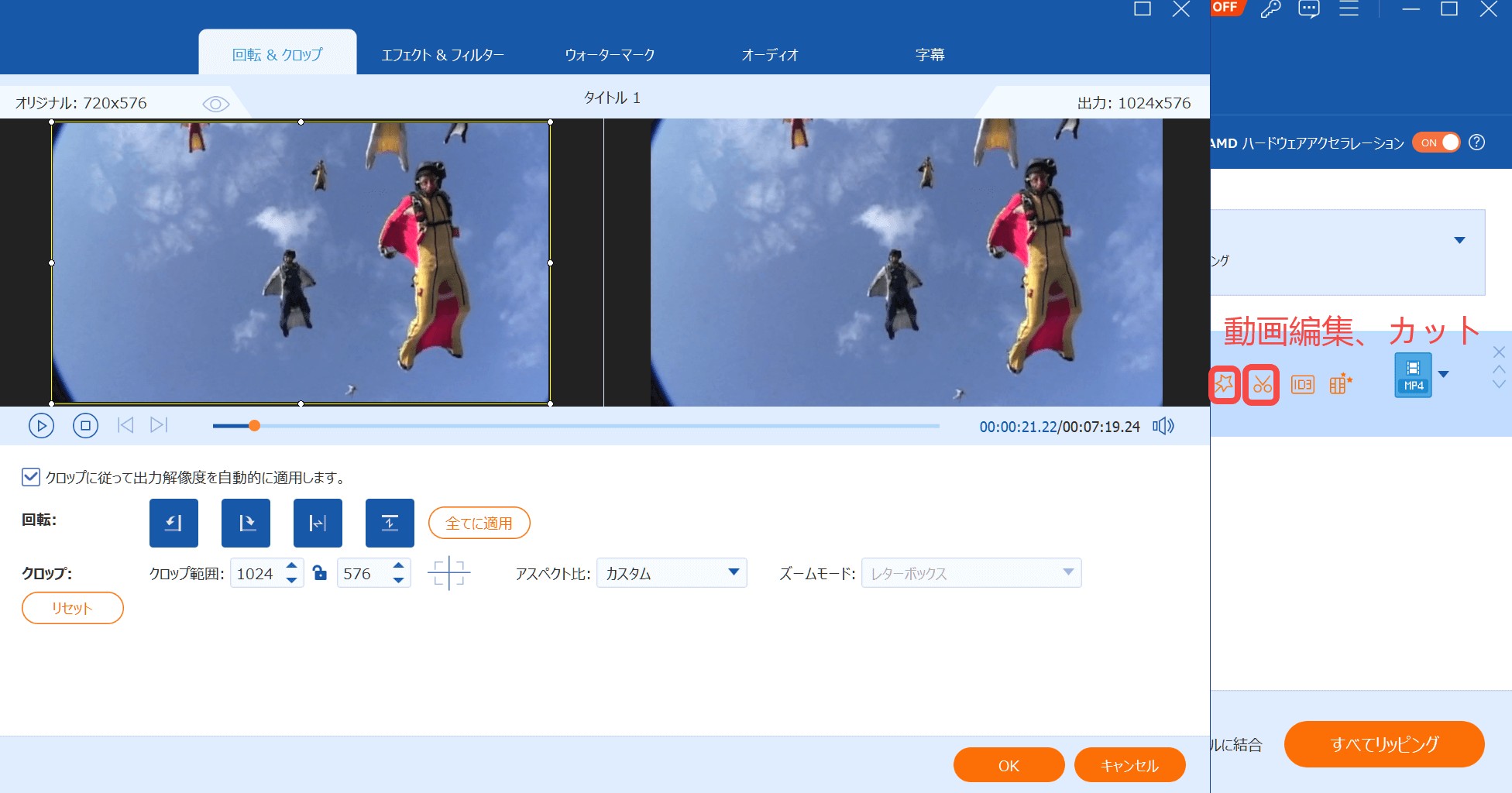Flip video horizontally

(318, 524)
